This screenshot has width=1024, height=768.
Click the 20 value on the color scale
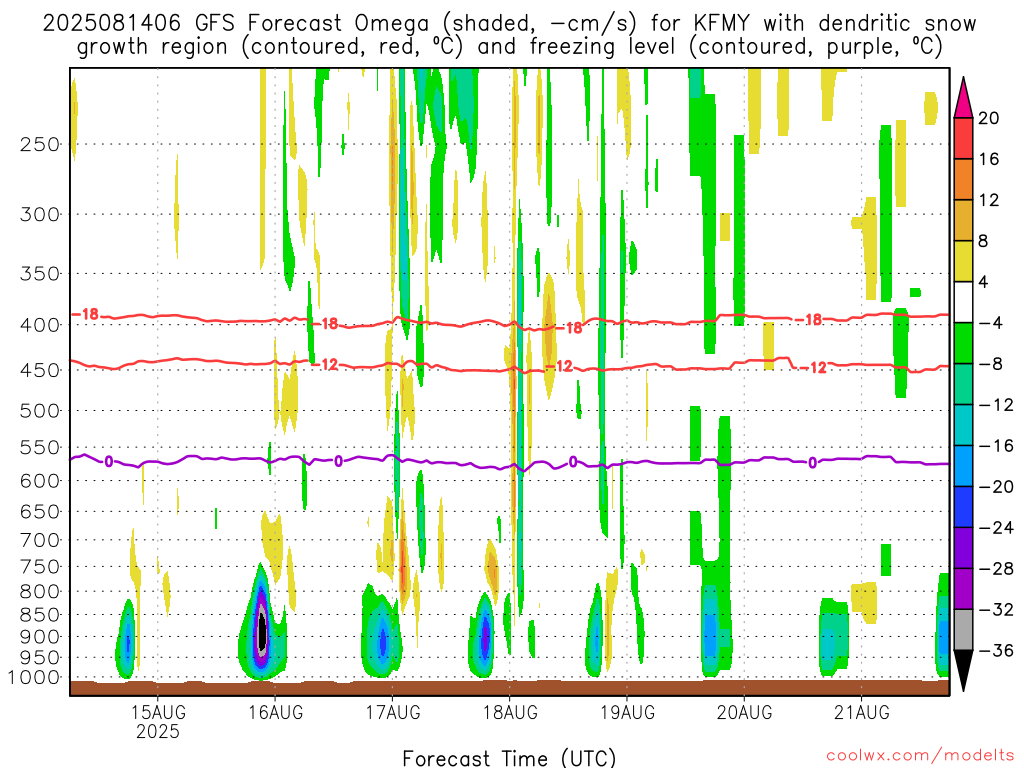click(x=988, y=118)
